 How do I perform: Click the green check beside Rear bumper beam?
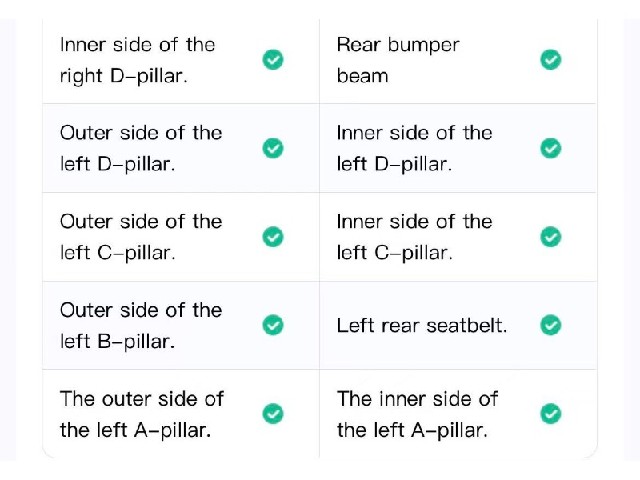click(x=551, y=60)
